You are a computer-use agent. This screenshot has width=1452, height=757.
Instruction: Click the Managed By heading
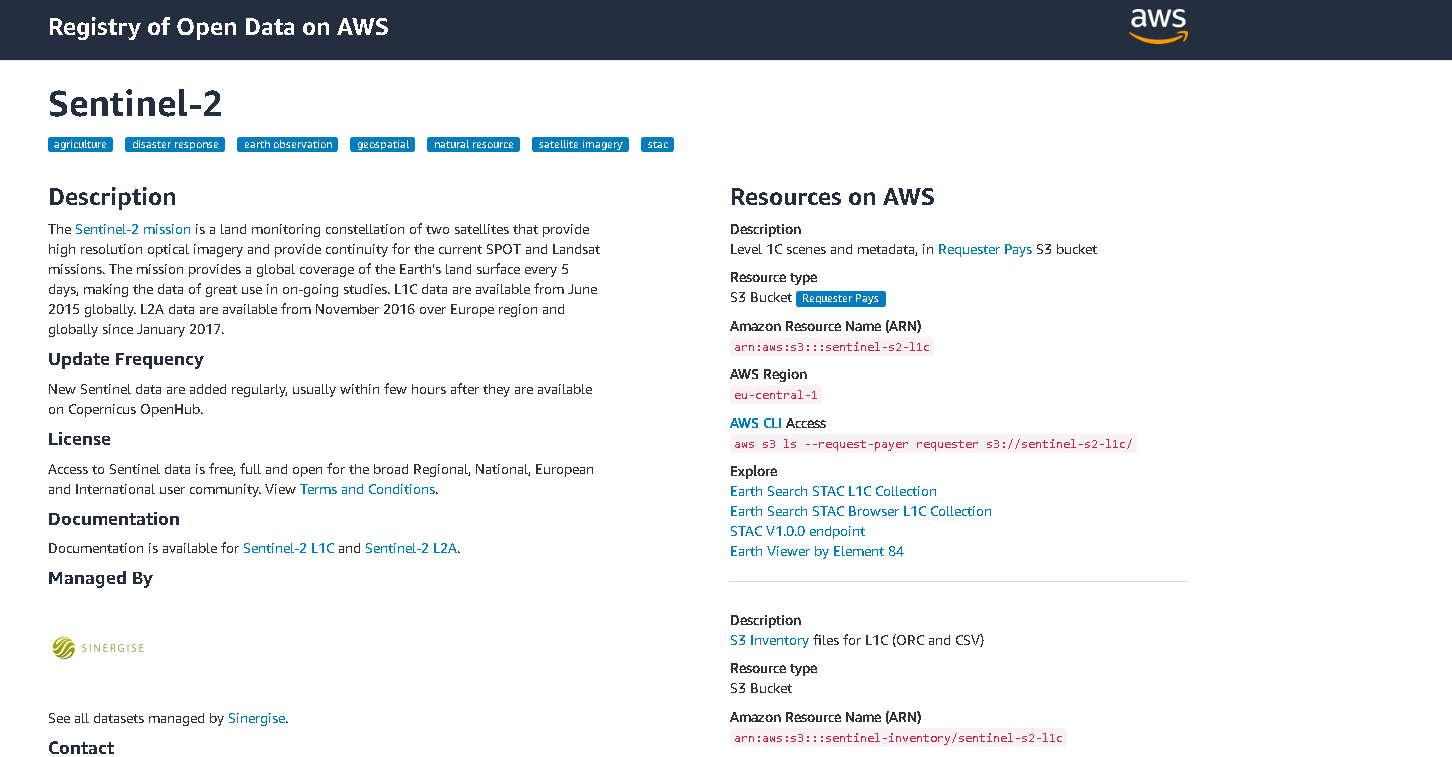click(x=100, y=578)
